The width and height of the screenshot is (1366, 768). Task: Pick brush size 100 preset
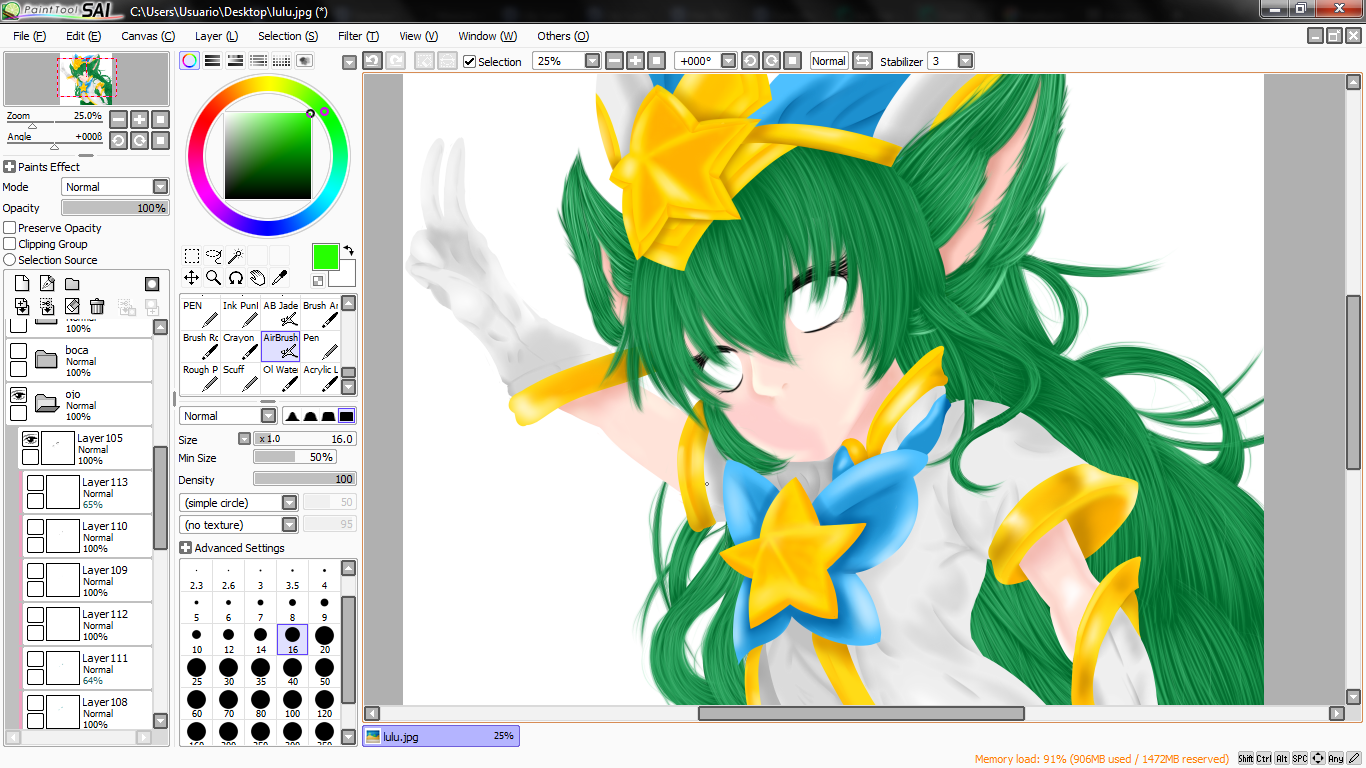(x=292, y=703)
